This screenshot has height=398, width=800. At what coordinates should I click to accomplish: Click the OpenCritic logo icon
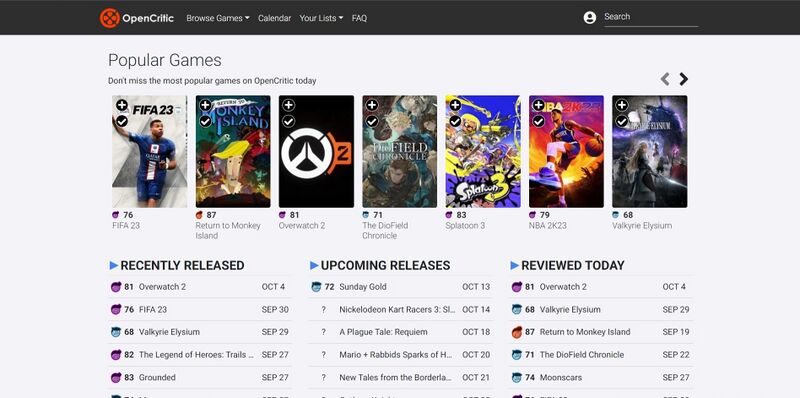[x=110, y=18]
